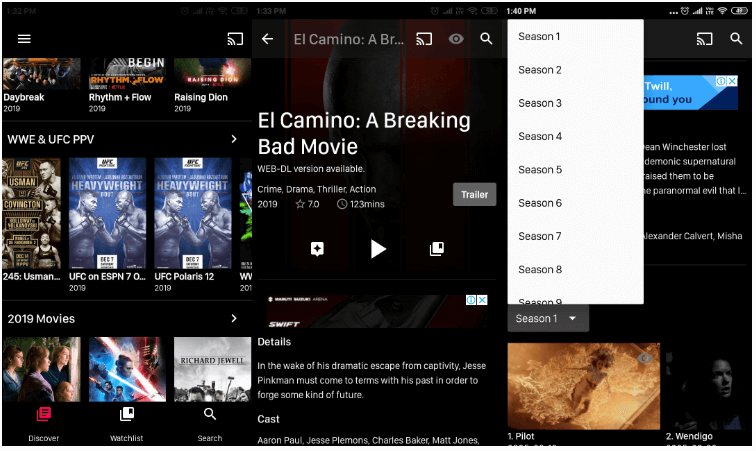Click the battery icon in right status bar
Viewport: 756px width, 451px height.
point(740,11)
